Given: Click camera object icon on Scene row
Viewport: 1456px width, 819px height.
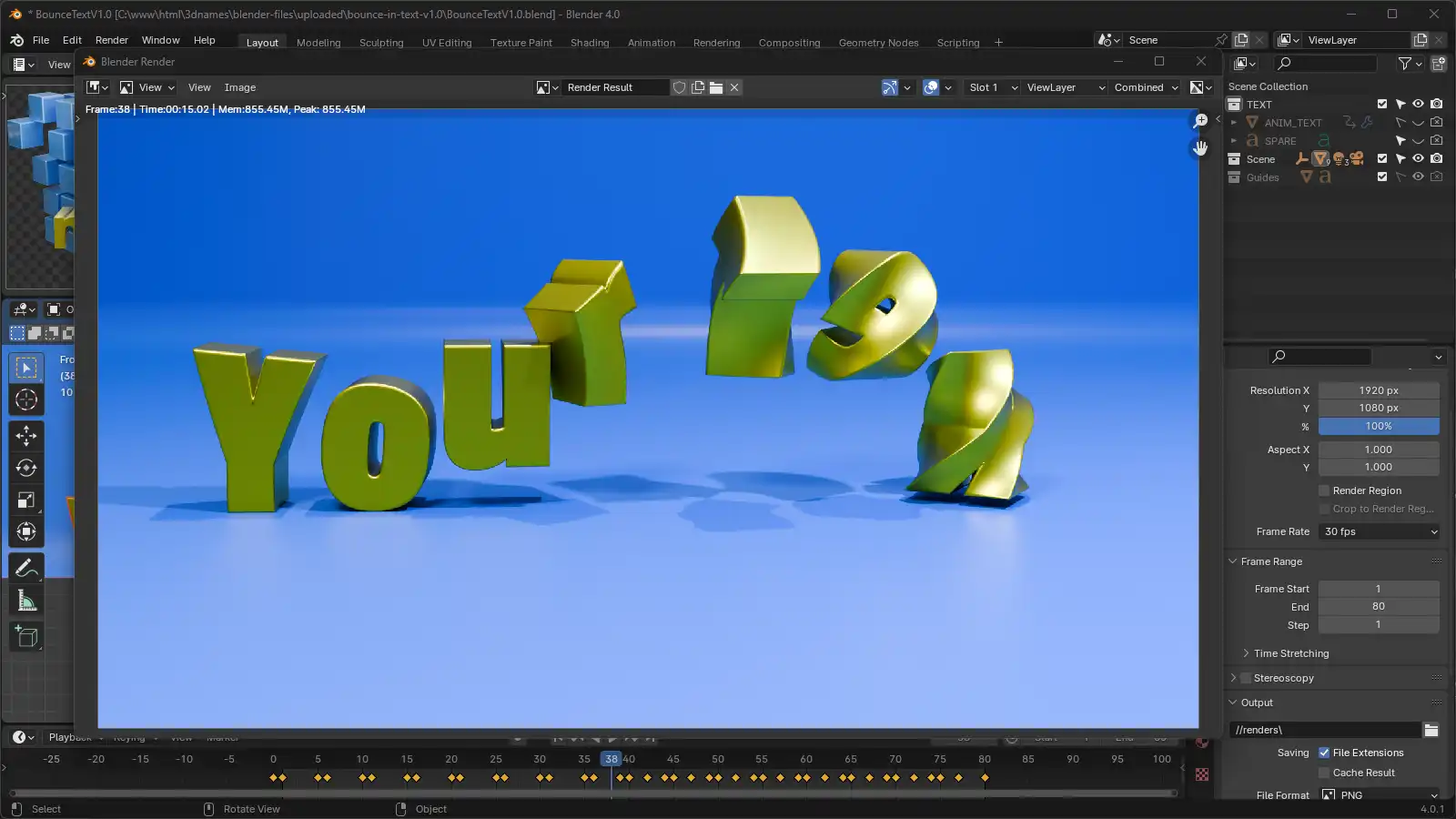Looking at the screenshot, I should 1357,158.
